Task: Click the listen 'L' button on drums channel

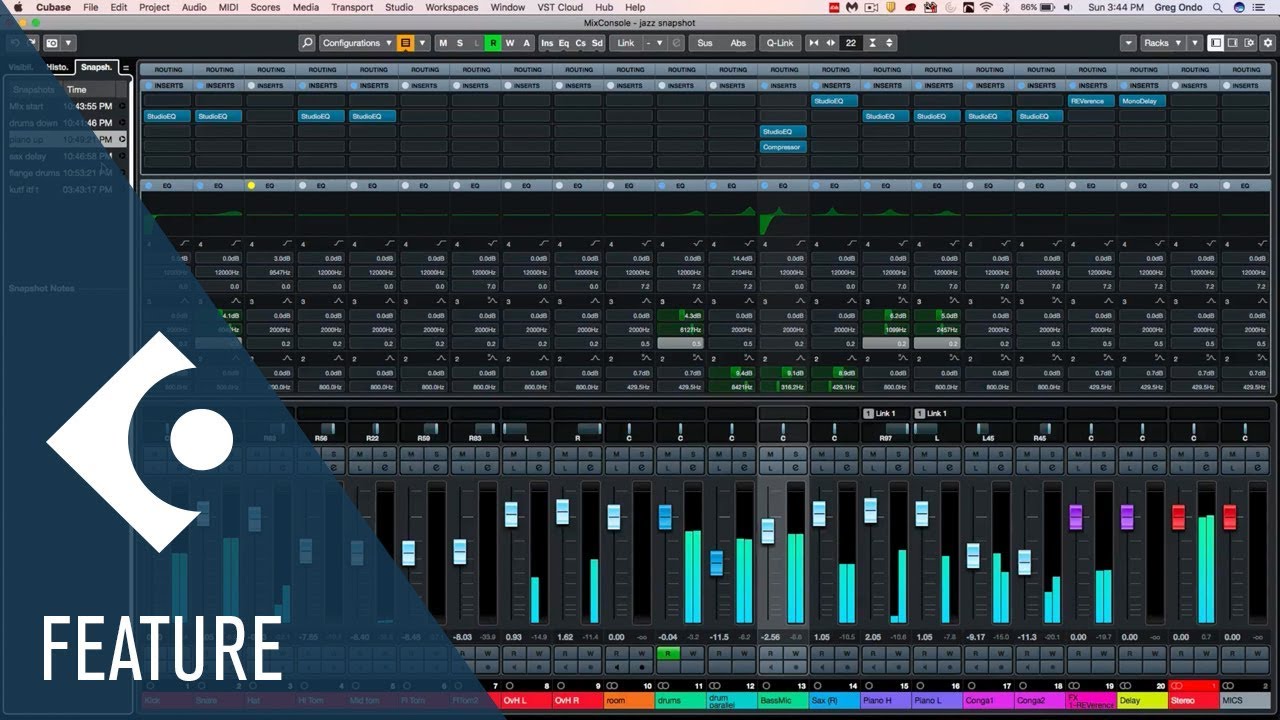Action: click(x=667, y=468)
